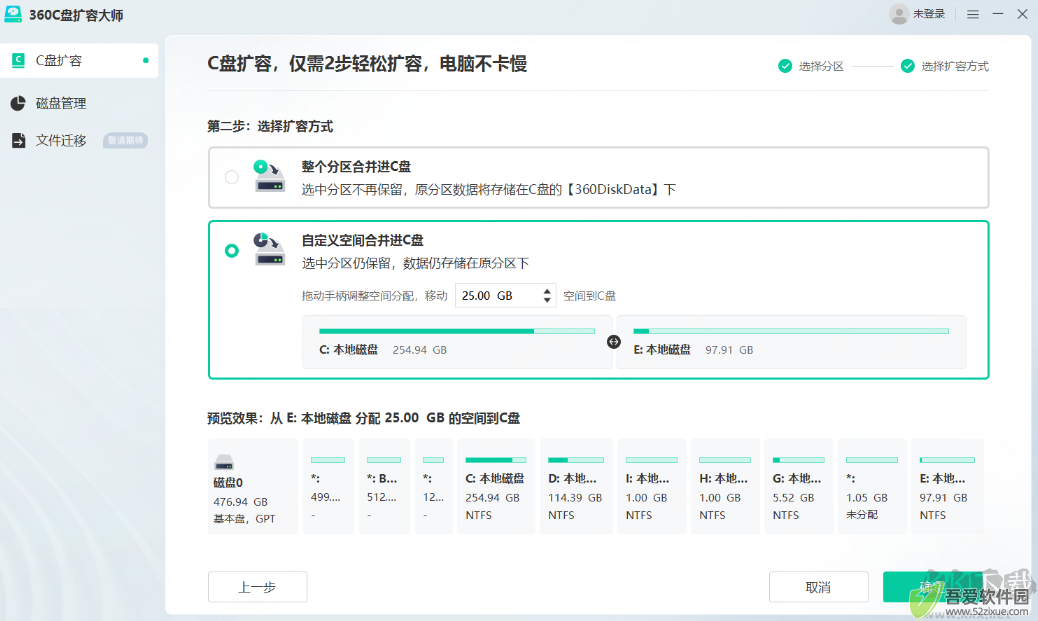Minimize the window
Image resolution: width=1038 pixels, height=621 pixels.
[998, 14]
